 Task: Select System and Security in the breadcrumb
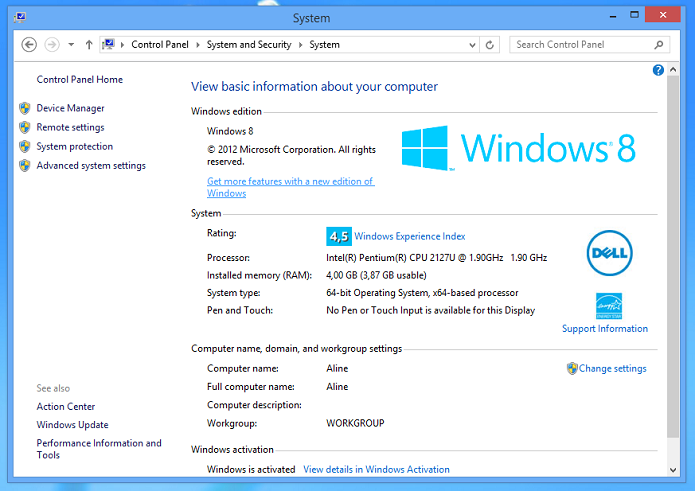pyautogui.click(x=249, y=45)
